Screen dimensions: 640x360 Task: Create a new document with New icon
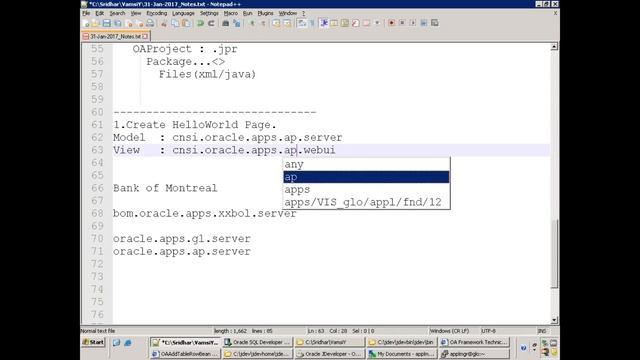click(85, 23)
